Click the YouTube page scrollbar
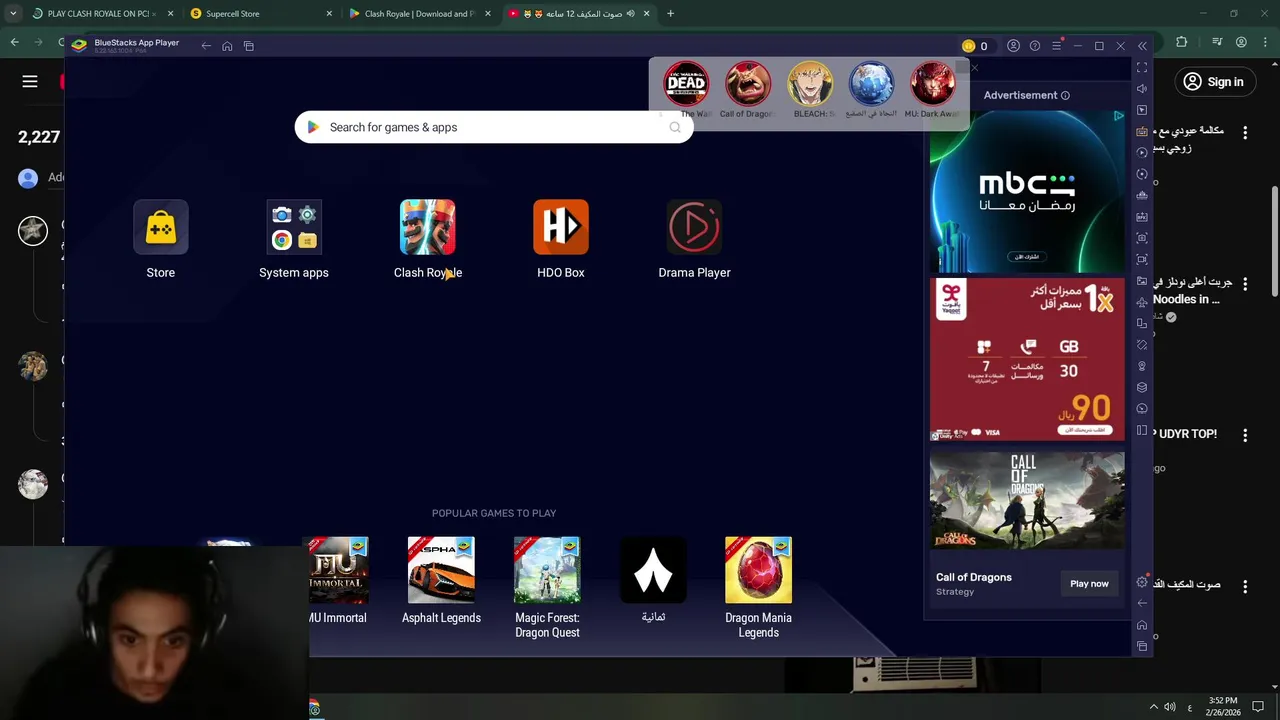The width and height of the screenshot is (1280, 720). click(x=1275, y=240)
